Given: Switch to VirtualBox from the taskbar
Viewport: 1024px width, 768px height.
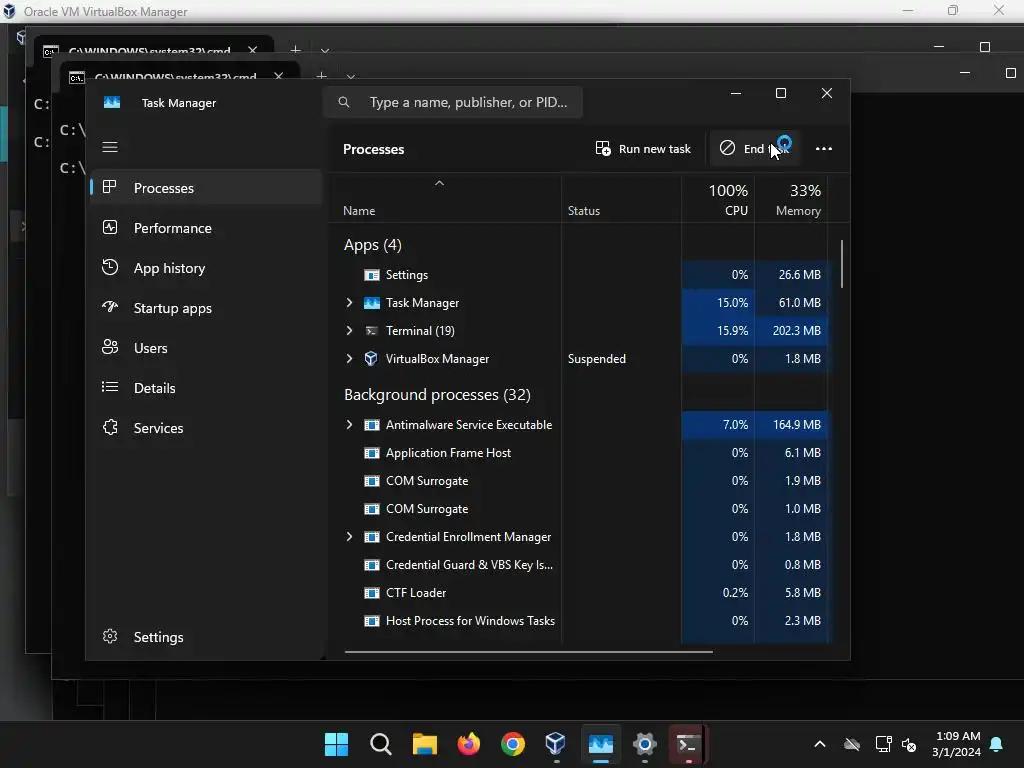Looking at the screenshot, I should tap(556, 744).
